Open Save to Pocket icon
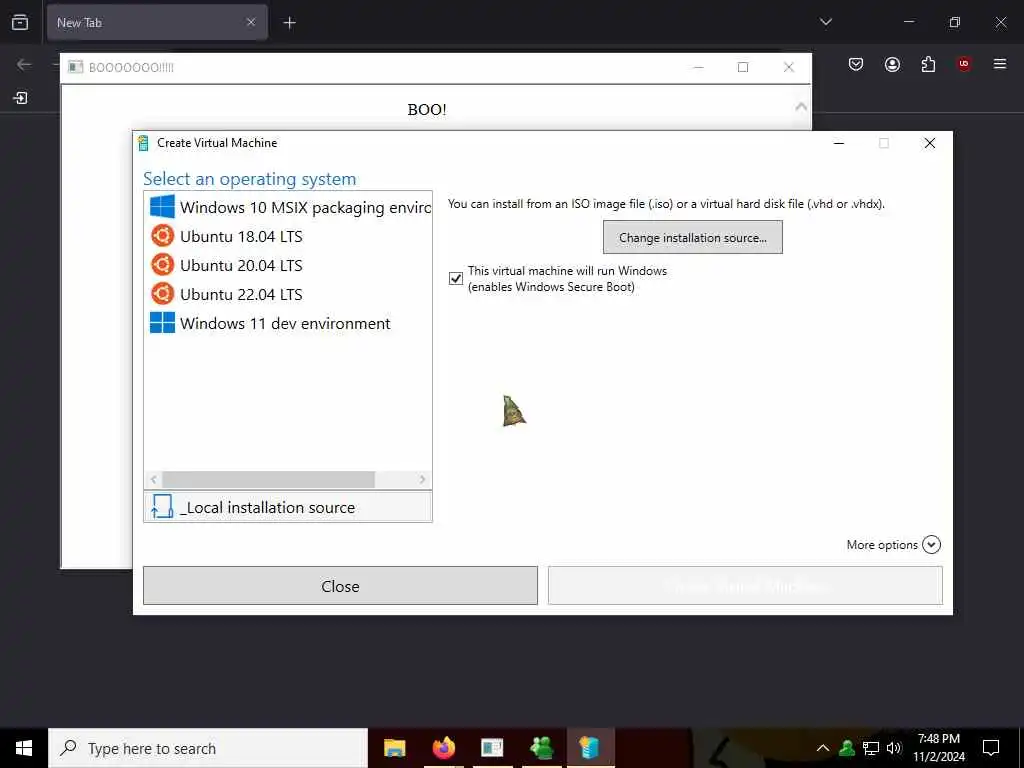This screenshot has height=768, width=1024. [x=856, y=64]
